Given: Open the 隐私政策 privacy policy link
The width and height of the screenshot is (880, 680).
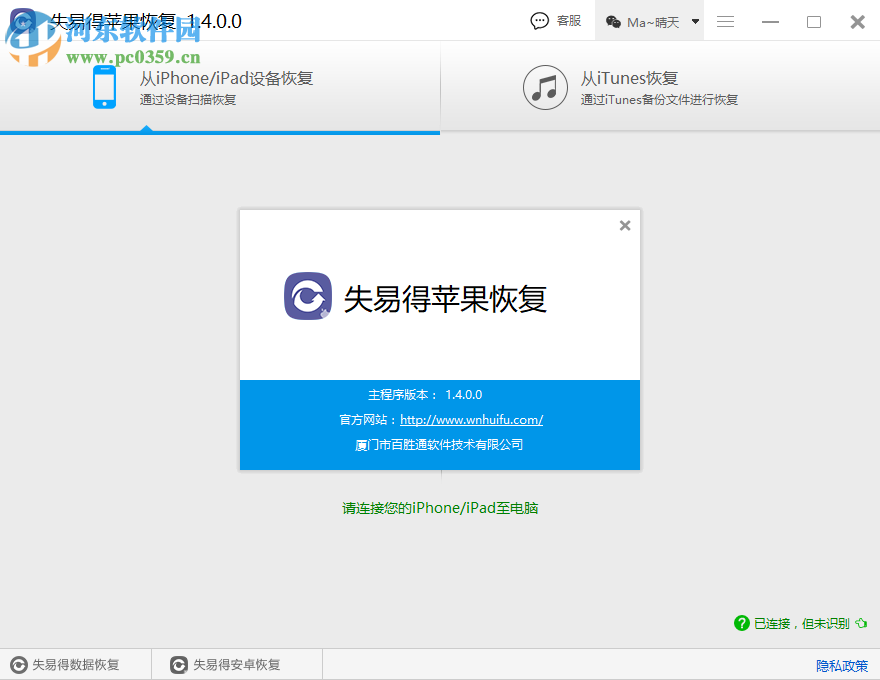Looking at the screenshot, I should (841, 663).
